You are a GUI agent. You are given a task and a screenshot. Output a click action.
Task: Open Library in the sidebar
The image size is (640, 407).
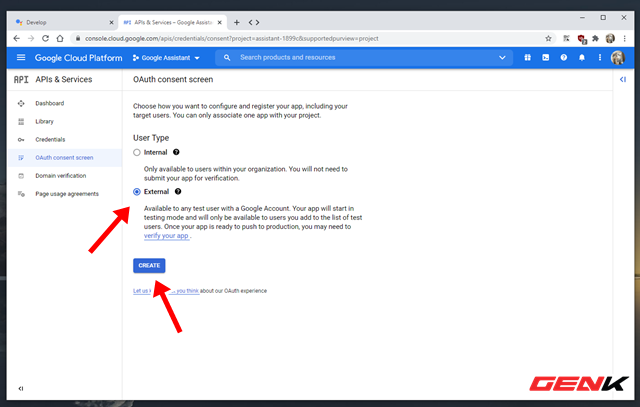coord(64,121)
